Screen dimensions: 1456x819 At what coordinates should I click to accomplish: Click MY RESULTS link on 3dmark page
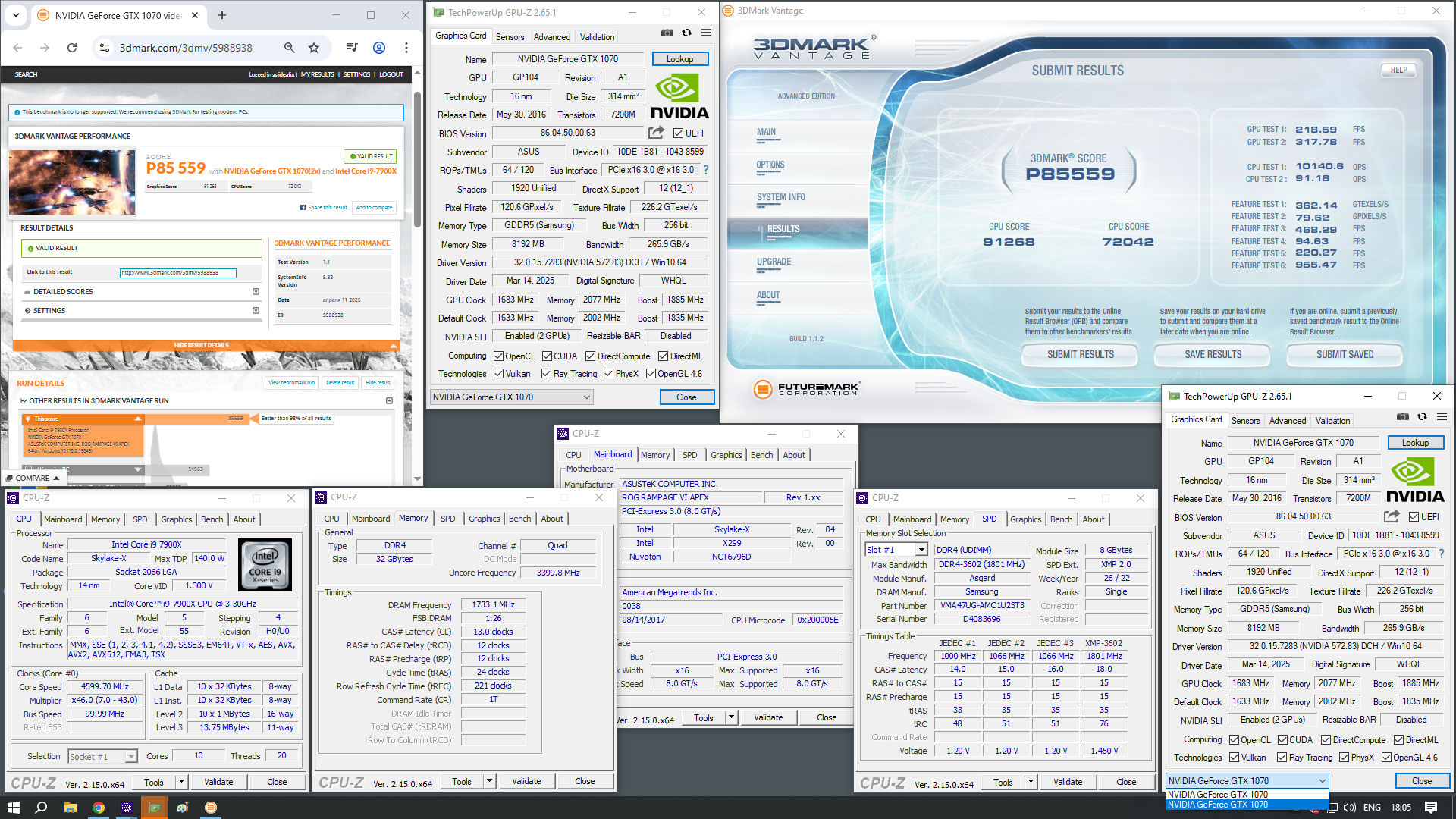pyautogui.click(x=317, y=74)
